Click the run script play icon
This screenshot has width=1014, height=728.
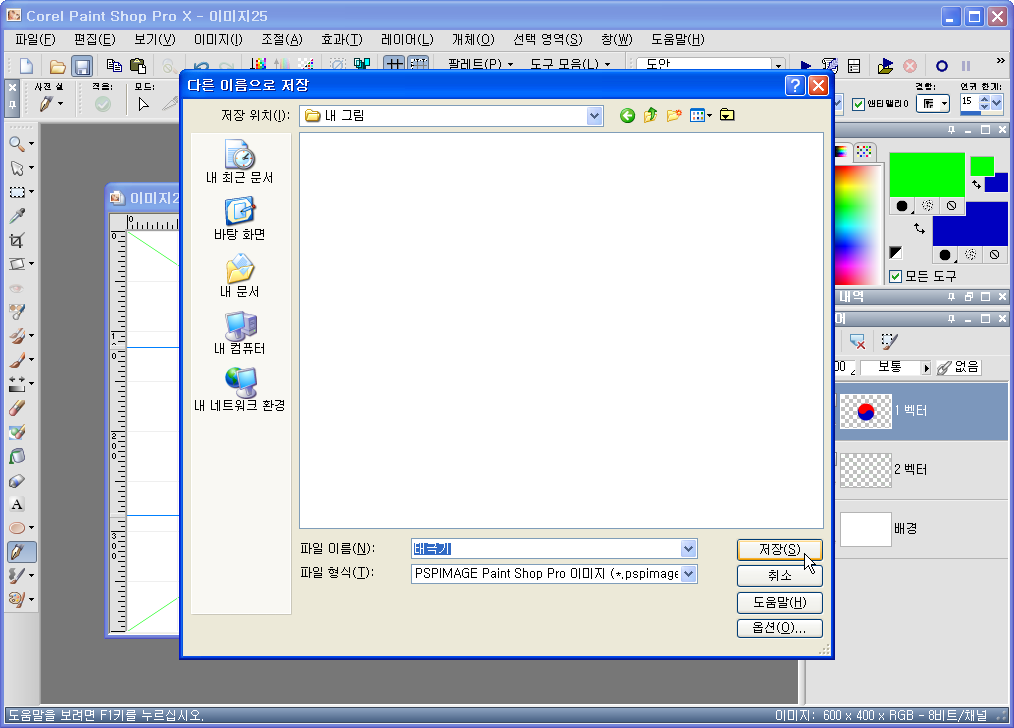pyautogui.click(x=805, y=65)
